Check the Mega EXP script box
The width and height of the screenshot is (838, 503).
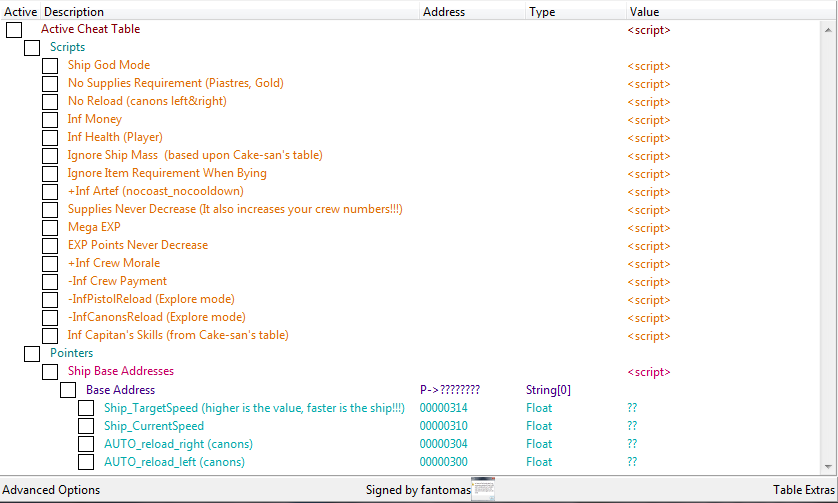coord(50,228)
